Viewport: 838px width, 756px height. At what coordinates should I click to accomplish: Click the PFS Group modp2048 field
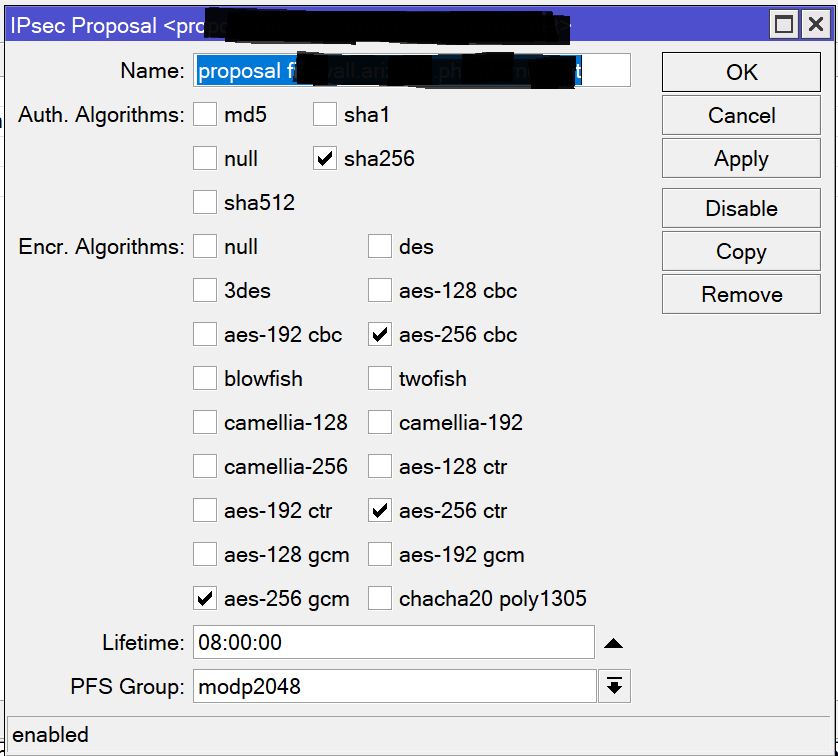click(394, 686)
